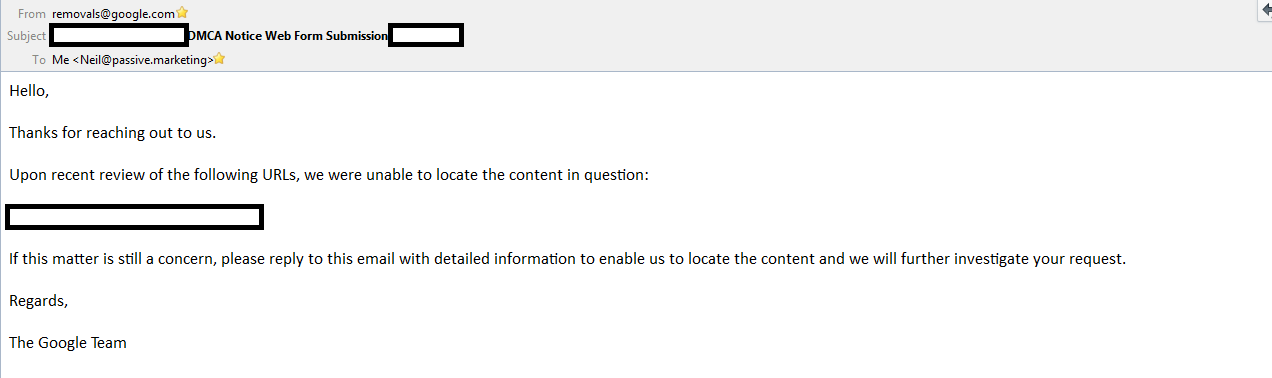Click the From field label
This screenshot has width=1272, height=378.
(32, 14)
